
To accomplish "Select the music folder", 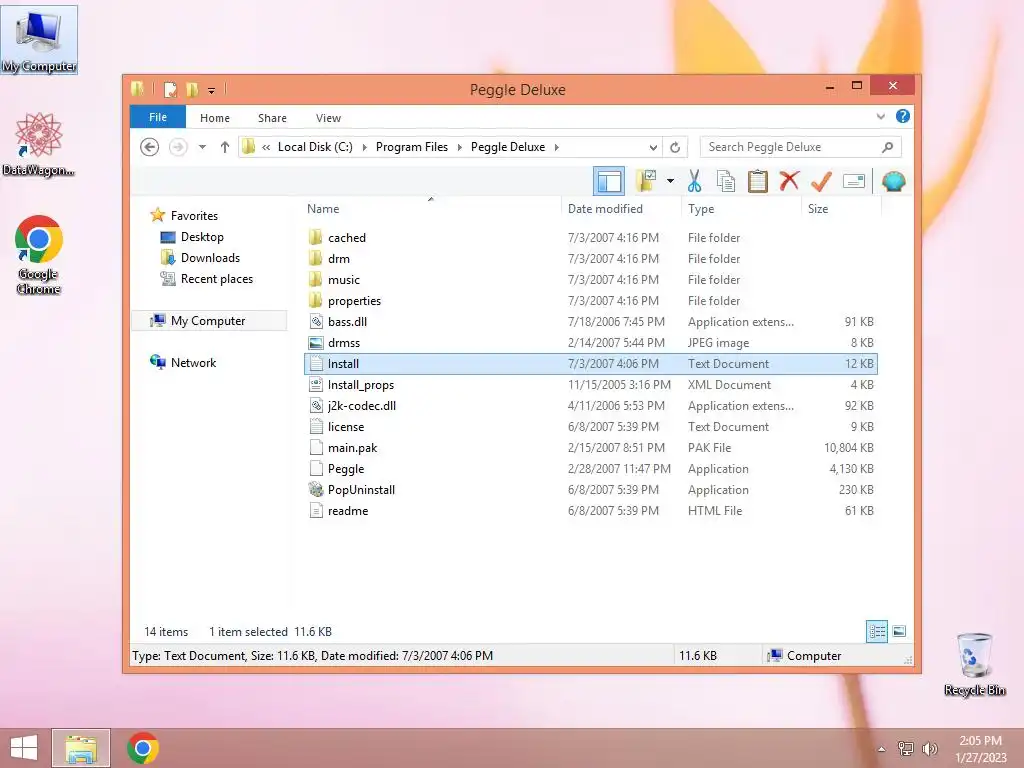I will [x=590, y=280].
